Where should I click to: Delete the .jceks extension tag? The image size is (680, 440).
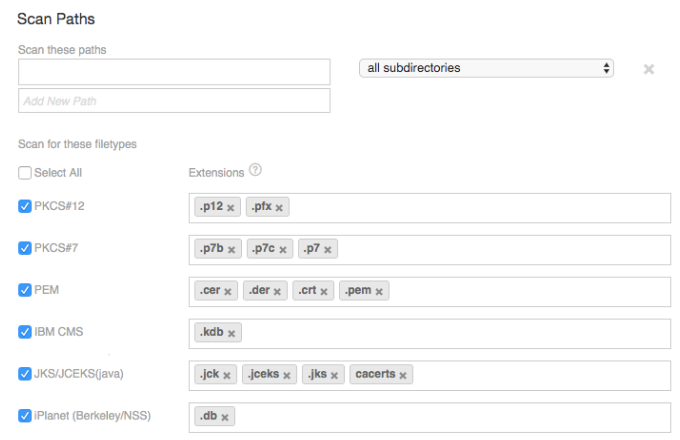tap(287, 376)
